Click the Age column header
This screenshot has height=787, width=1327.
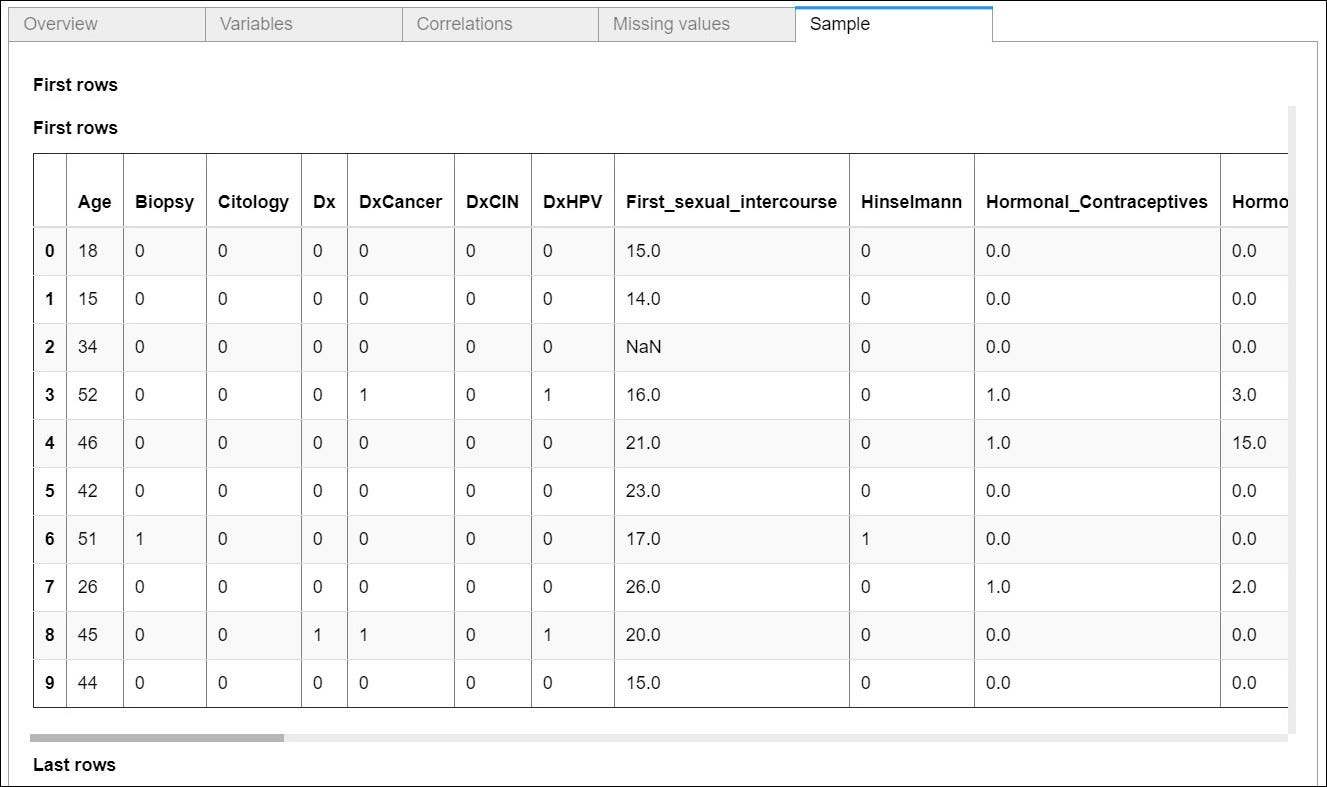(94, 201)
